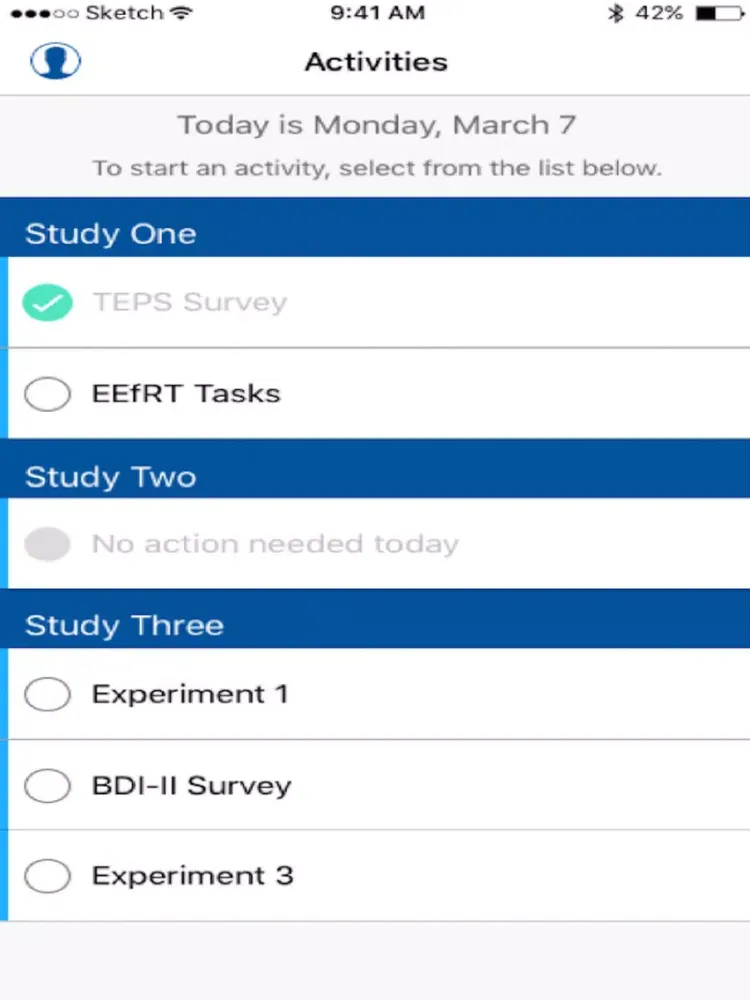Screen dimensions: 750x1000
Task: Tap the Study Three section header
Action: [x=375, y=619]
